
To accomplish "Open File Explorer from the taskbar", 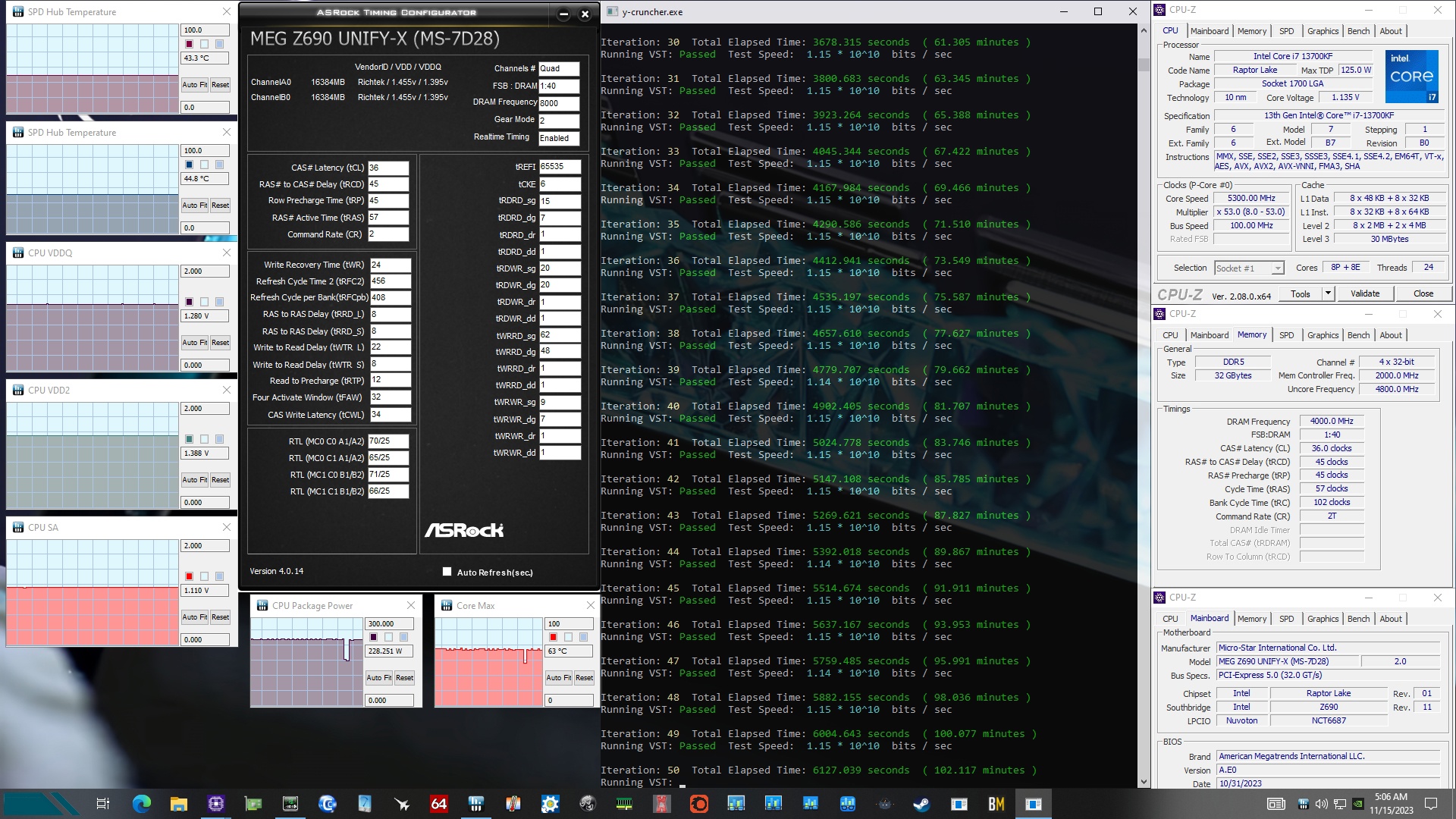I will pos(178,804).
